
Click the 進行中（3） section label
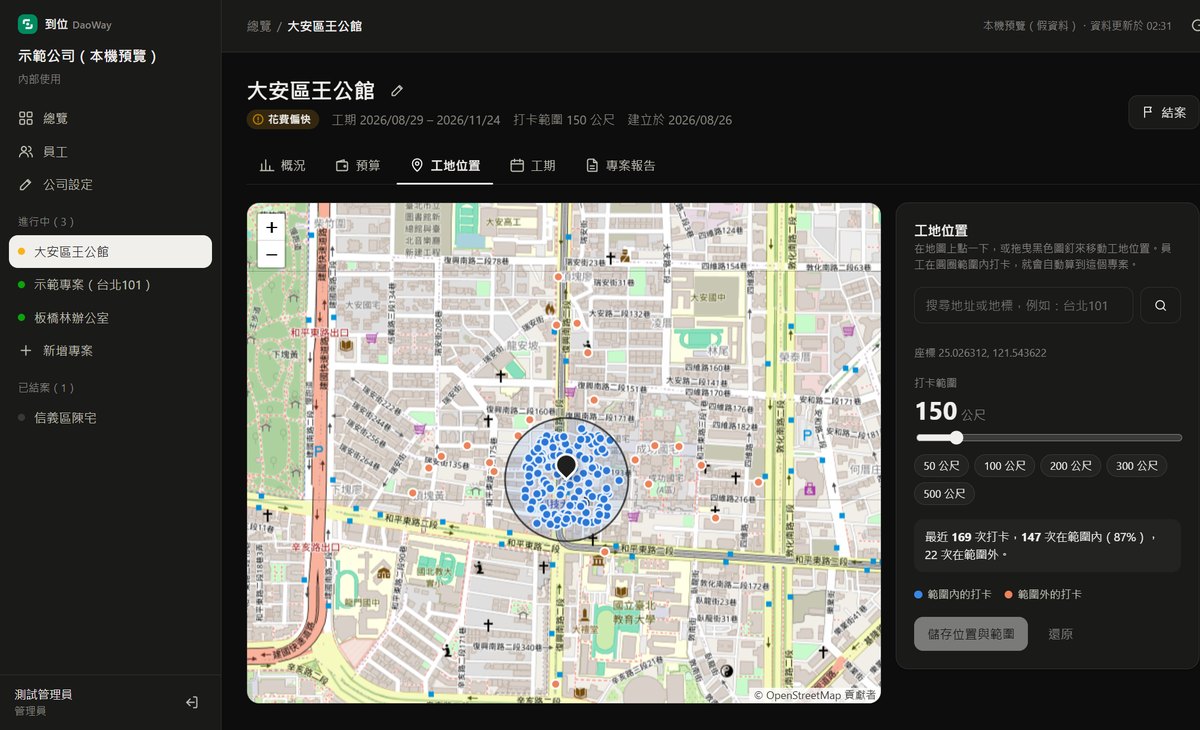pyautogui.click(x=46, y=221)
